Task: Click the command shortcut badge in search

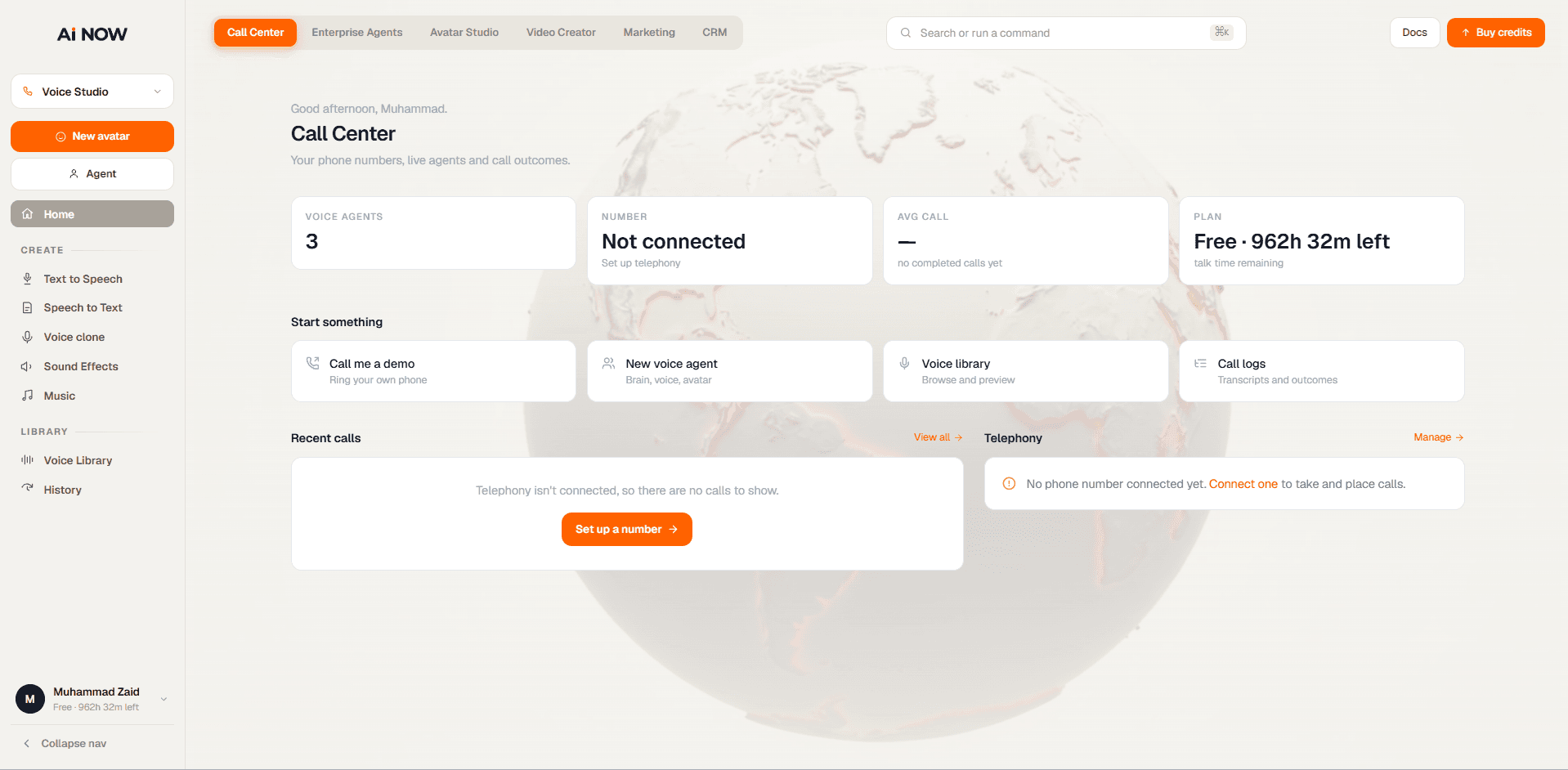Action: (1221, 32)
